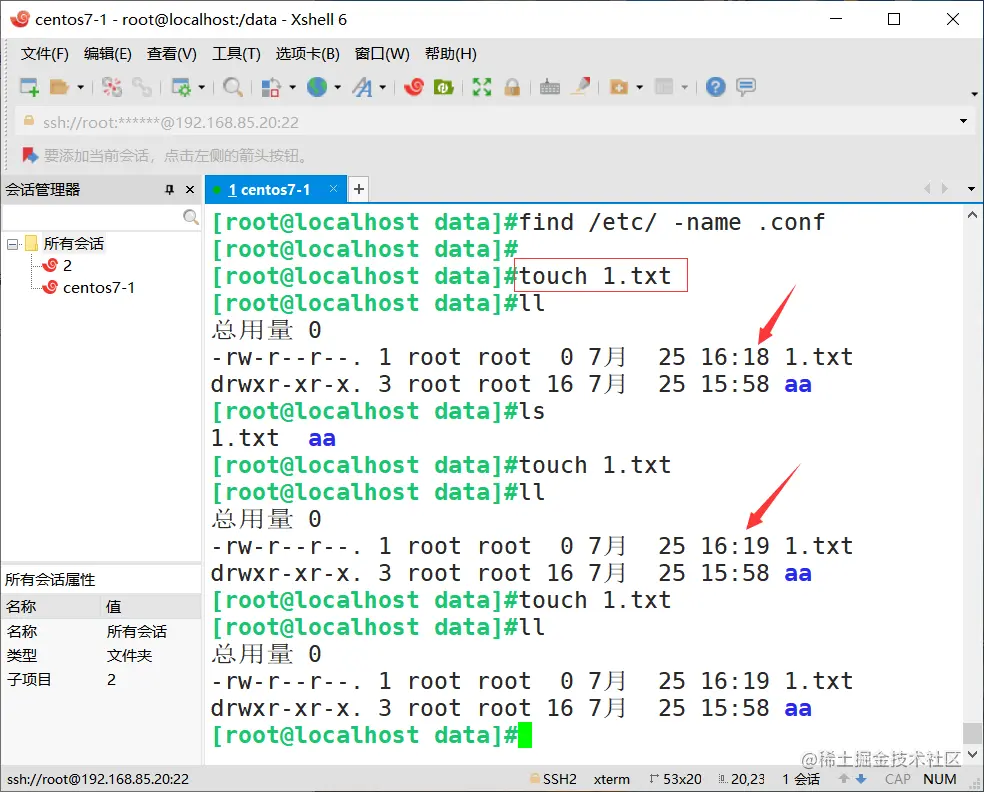Click the New Session toolbar icon
This screenshot has width=984, height=792.
29,87
